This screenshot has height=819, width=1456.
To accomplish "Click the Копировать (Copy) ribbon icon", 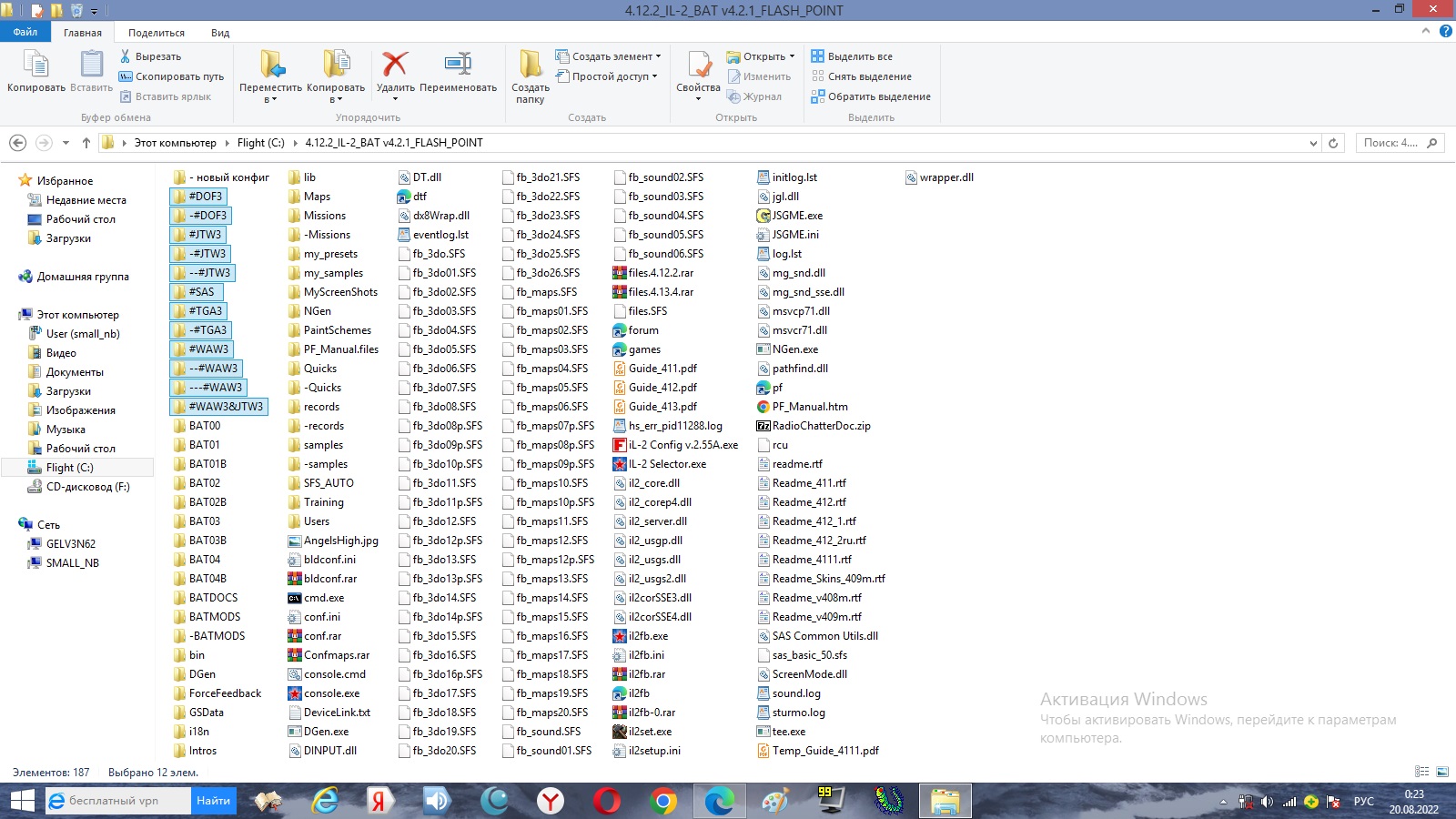I will pyautogui.click(x=36, y=71).
